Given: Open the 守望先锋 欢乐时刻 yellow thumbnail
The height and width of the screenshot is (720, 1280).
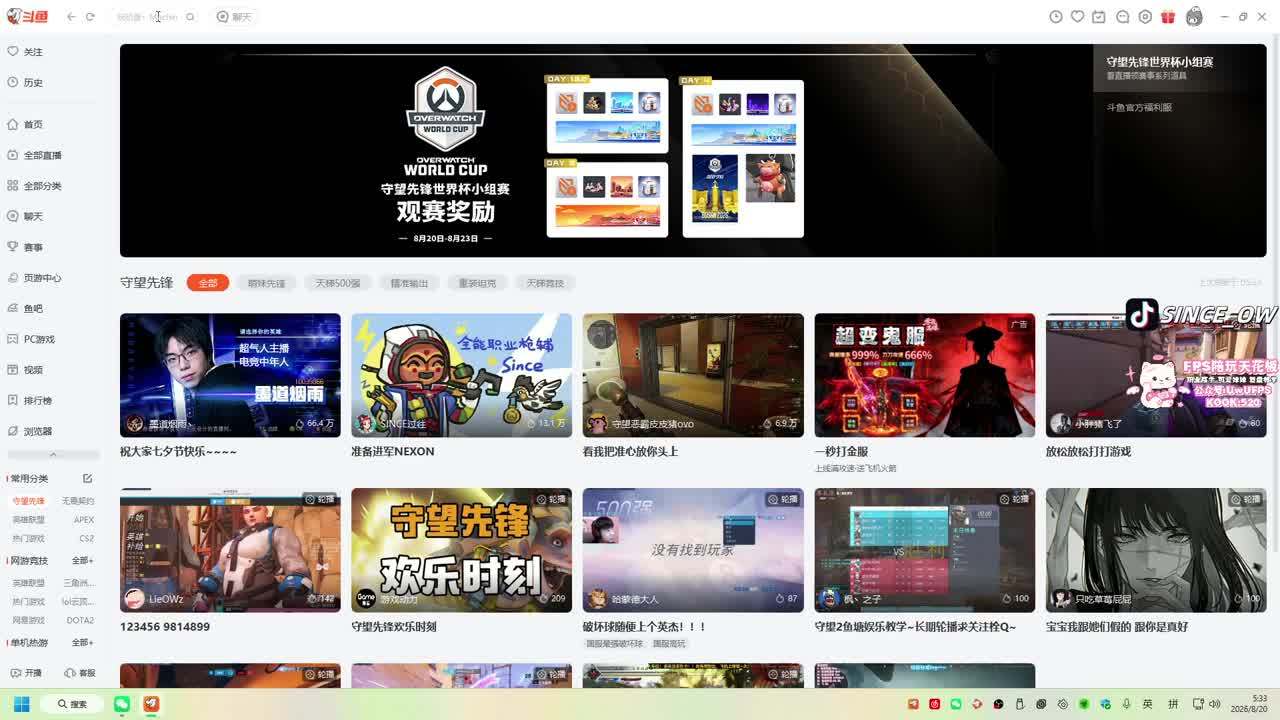Looking at the screenshot, I should click(x=462, y=550).
